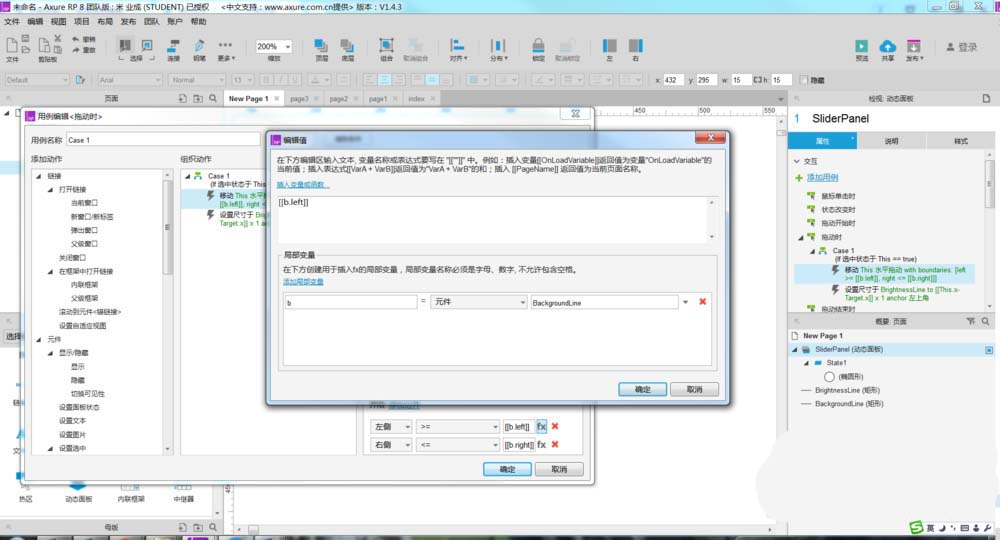Click the Lock (锁定) padlock icon
1000x540 pixels.
click(538, 45)
